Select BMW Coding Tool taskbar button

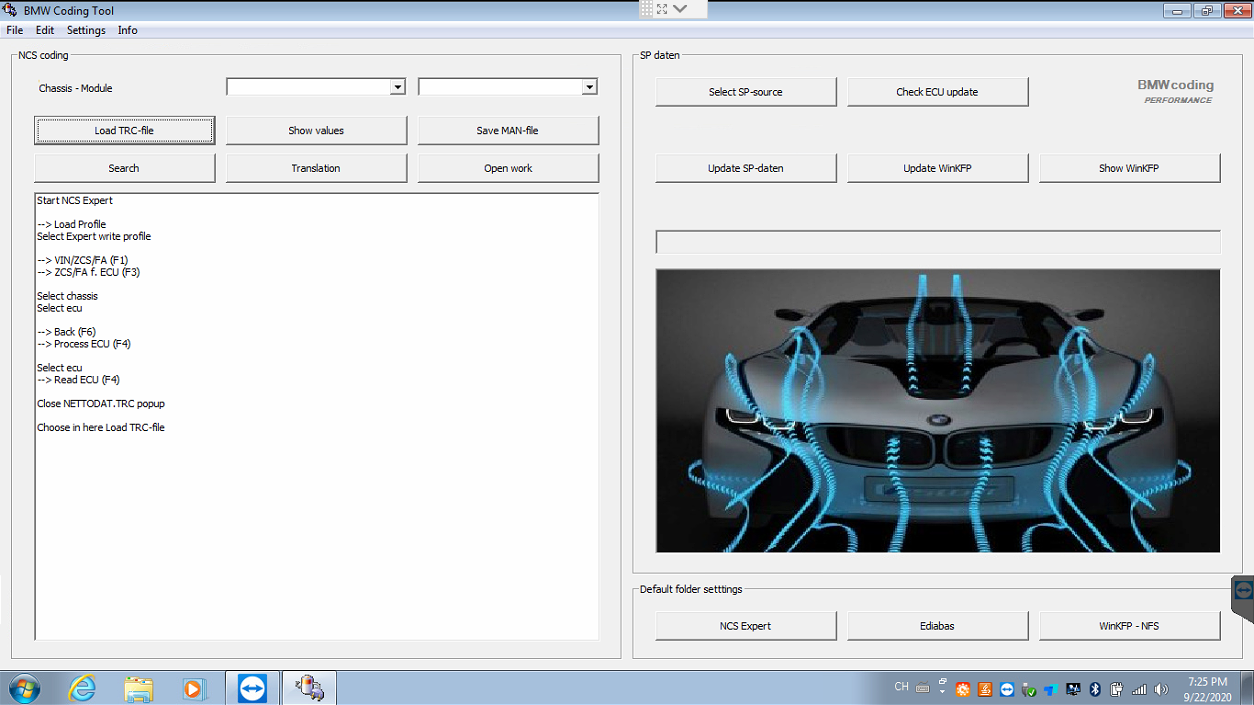[x=309, y=688]
